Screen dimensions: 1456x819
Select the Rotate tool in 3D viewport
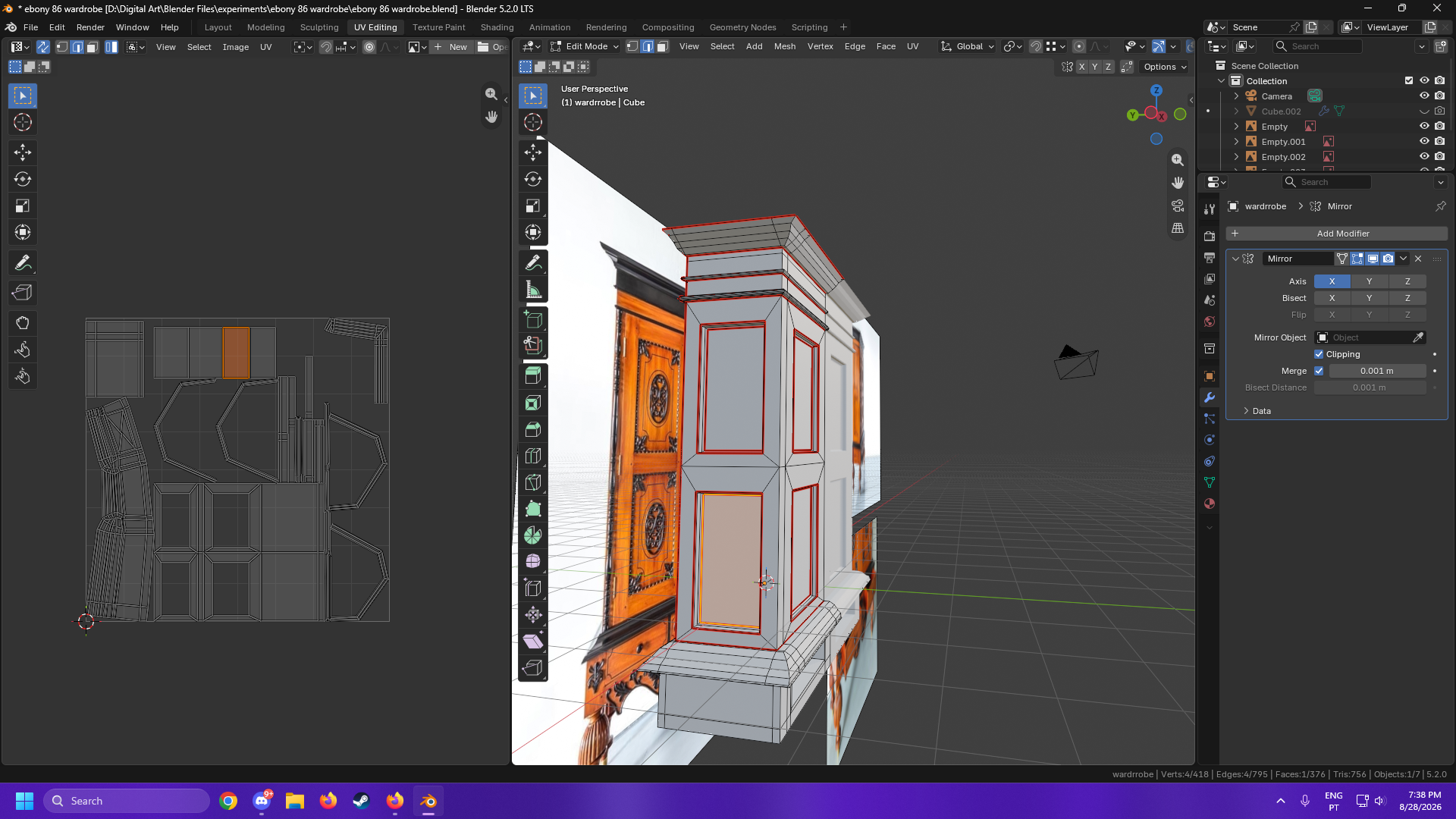(533, 179)
